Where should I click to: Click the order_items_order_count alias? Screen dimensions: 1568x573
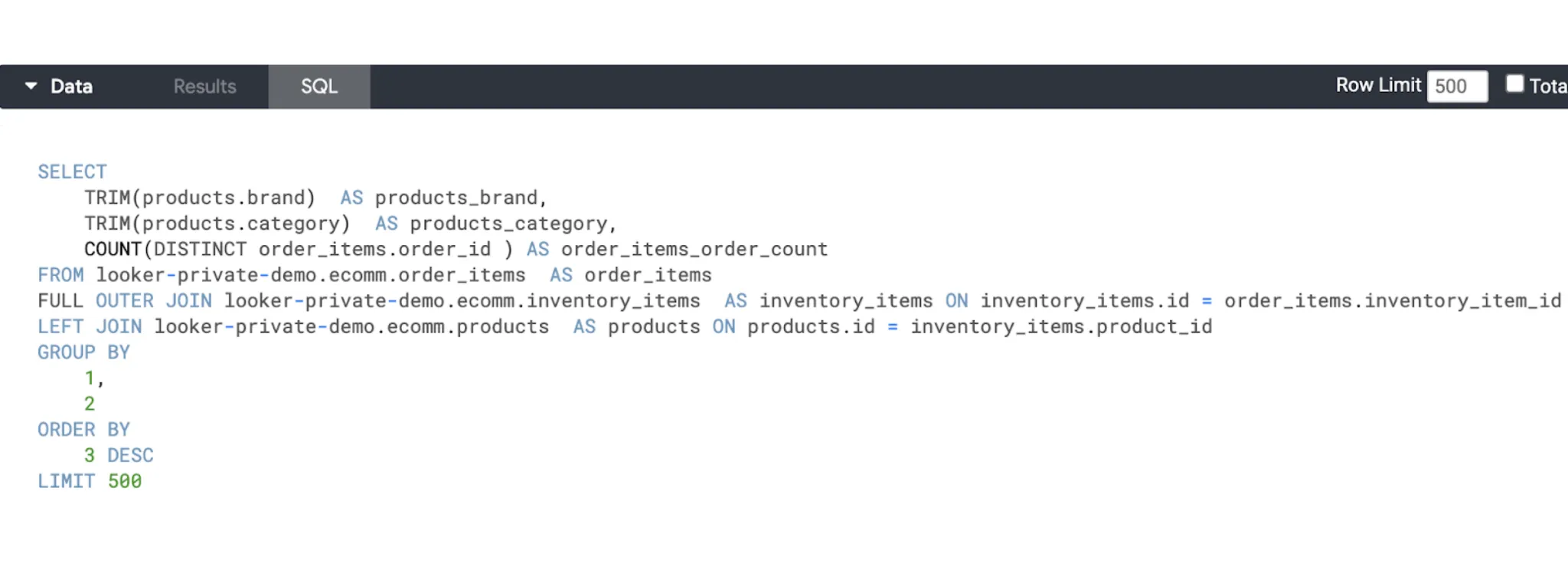[694, 250]
